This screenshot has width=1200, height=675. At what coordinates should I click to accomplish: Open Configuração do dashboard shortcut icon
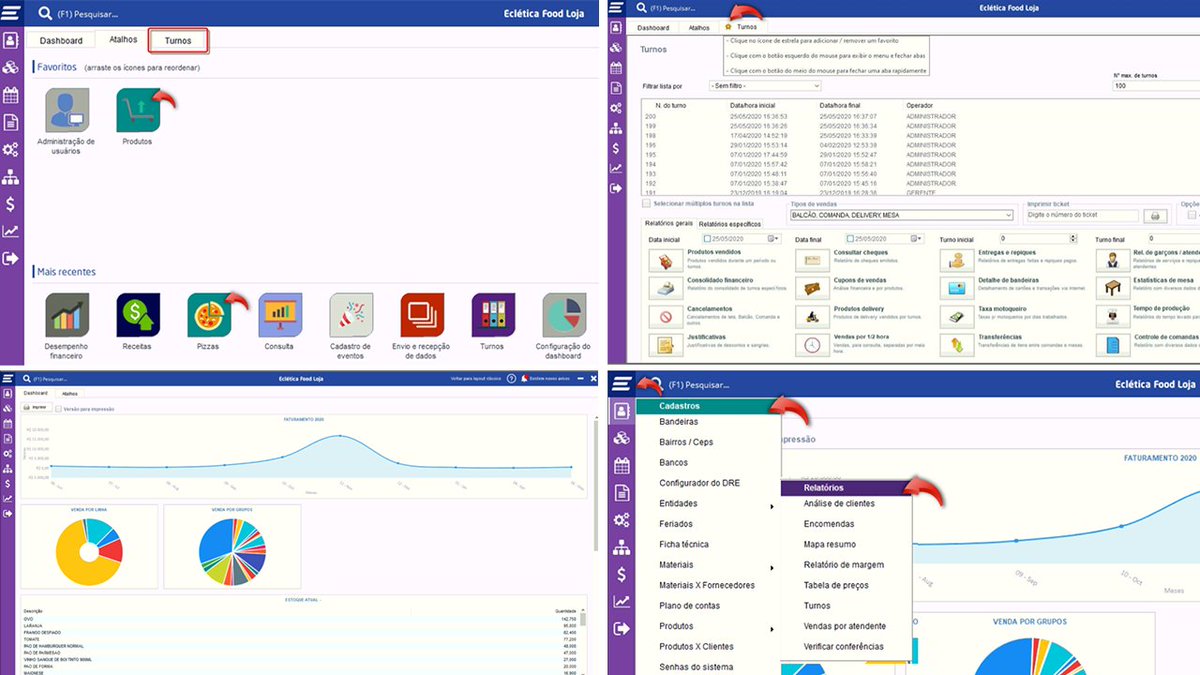pyautogui.click(x=564, y=315)
